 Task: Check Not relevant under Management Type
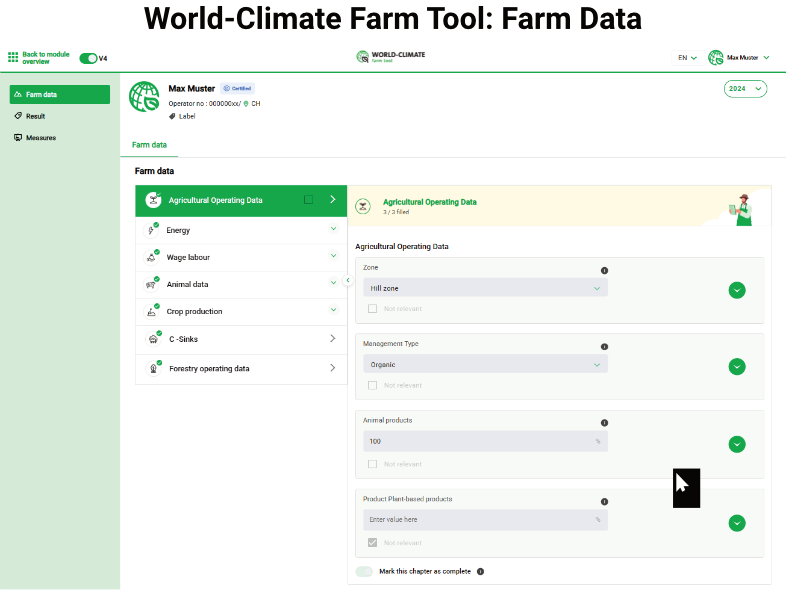coord(372,385)
